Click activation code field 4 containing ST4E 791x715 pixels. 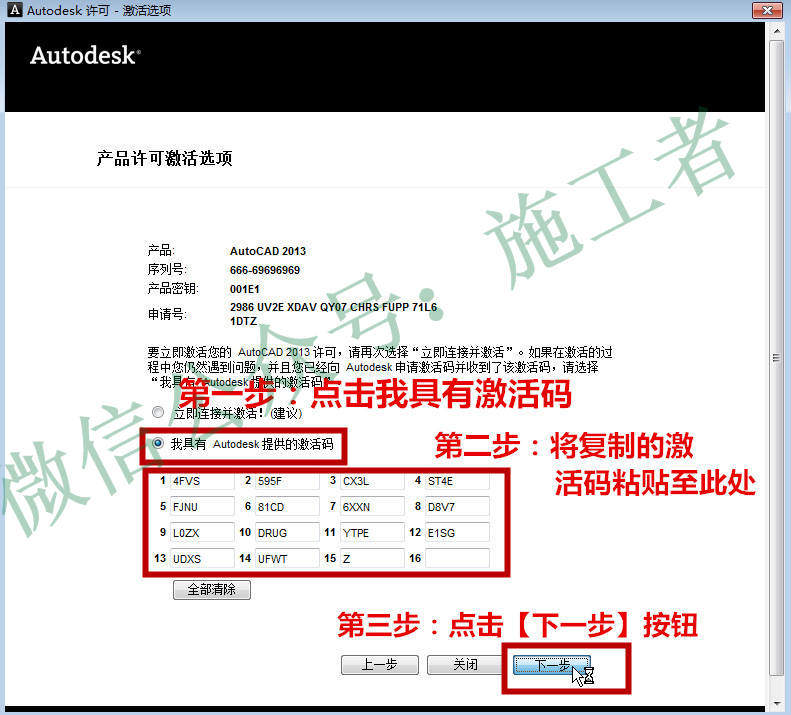pos(457,481)
